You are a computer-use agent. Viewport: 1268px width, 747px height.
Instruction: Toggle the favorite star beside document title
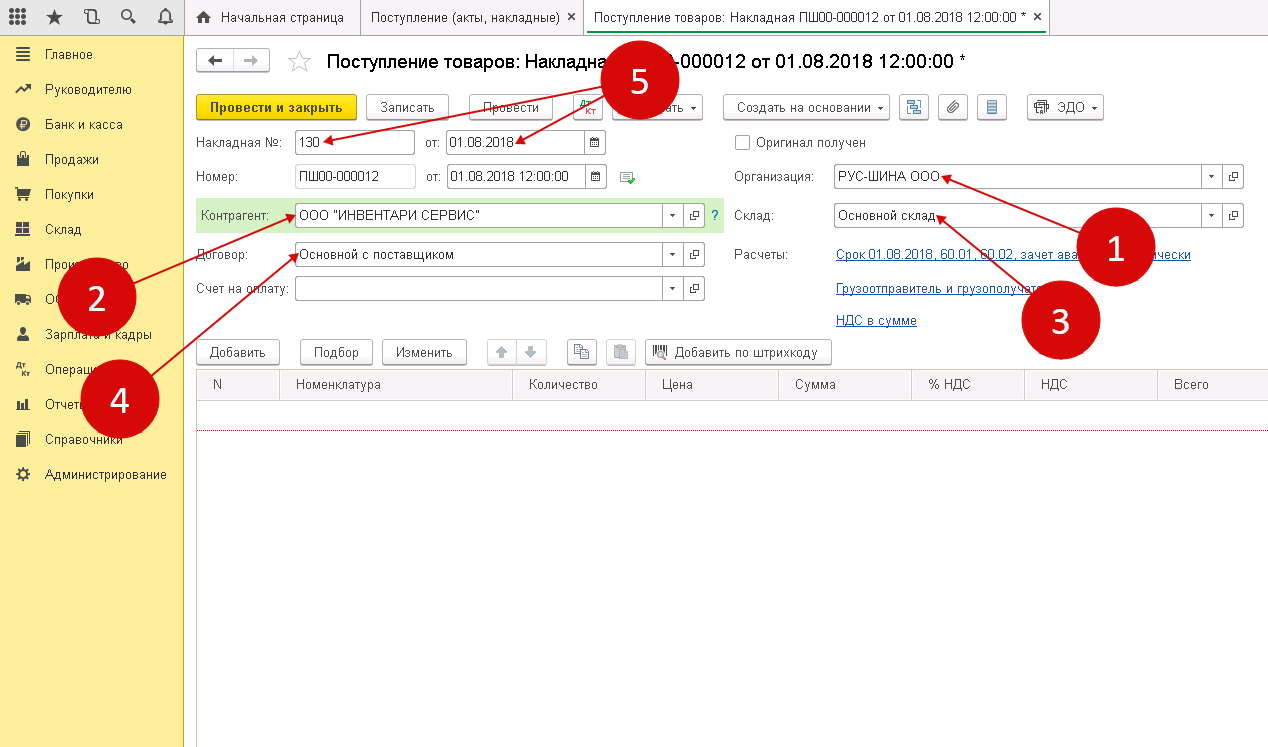(299, 62)
